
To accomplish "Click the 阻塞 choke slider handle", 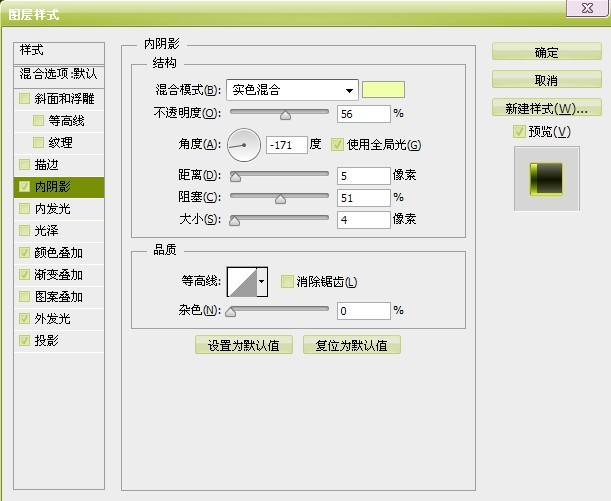I will click(281, 199).
